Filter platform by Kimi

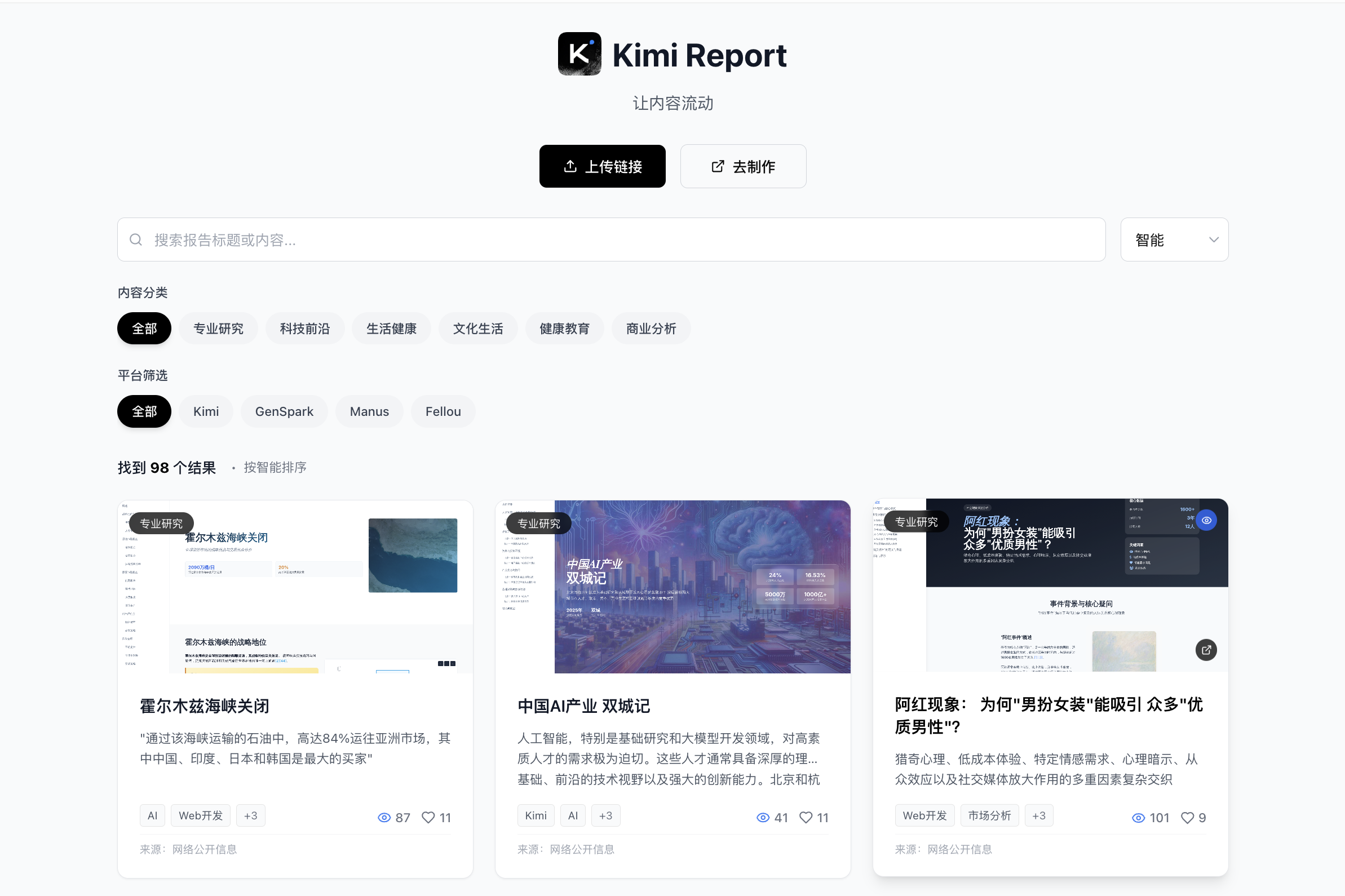[x=206, y=411]
